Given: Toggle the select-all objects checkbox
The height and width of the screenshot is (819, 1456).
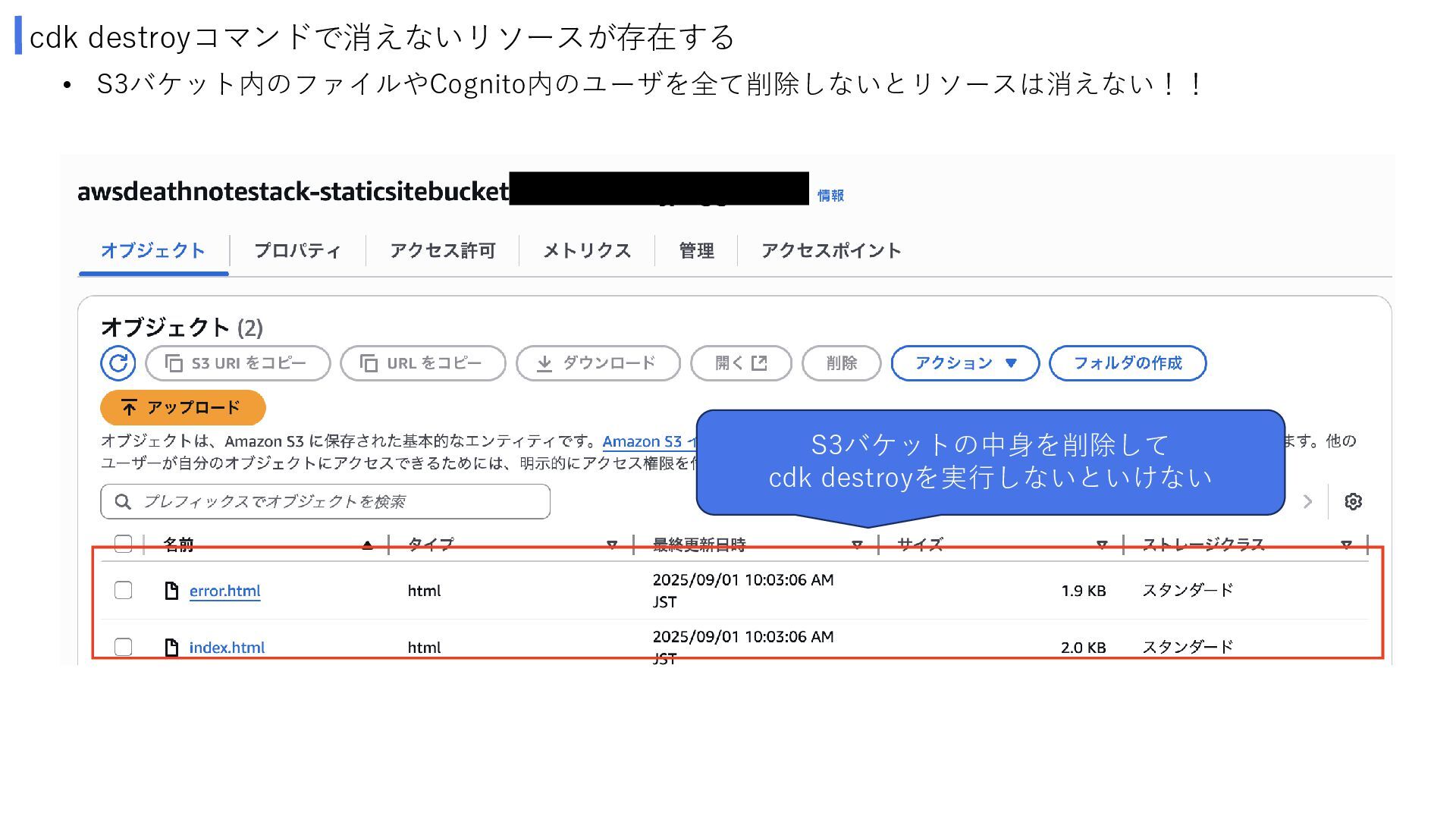Looking at the screenshot, I should 123,544.
